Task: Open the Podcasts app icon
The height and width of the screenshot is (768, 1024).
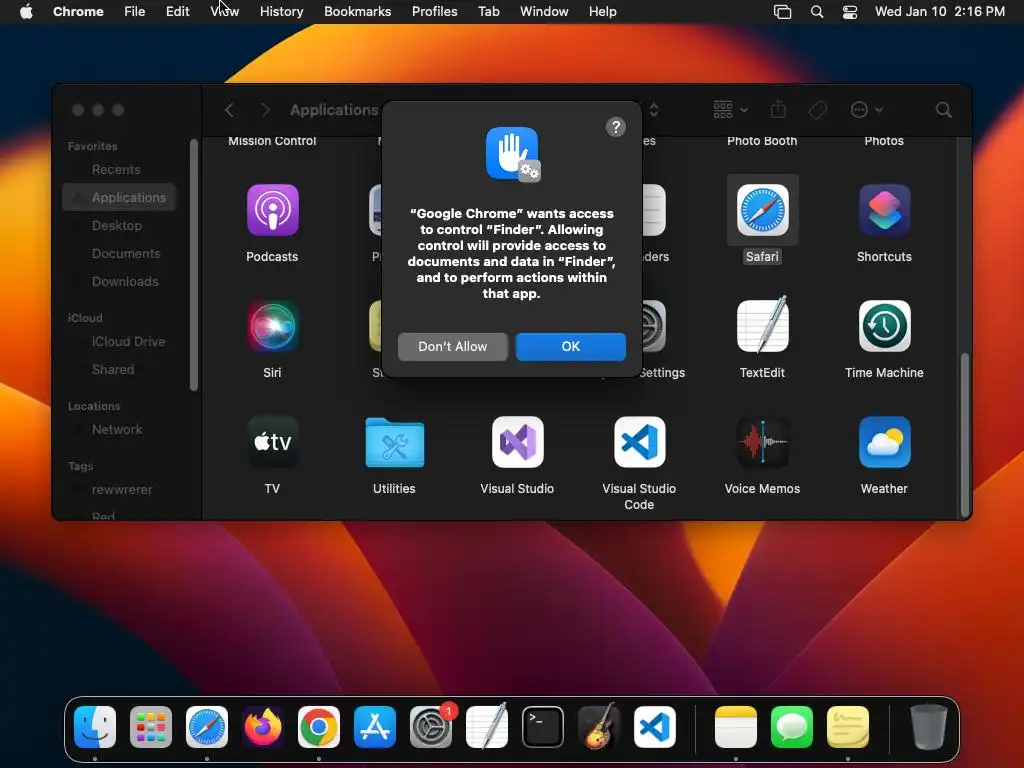Action: click(272, 210)
